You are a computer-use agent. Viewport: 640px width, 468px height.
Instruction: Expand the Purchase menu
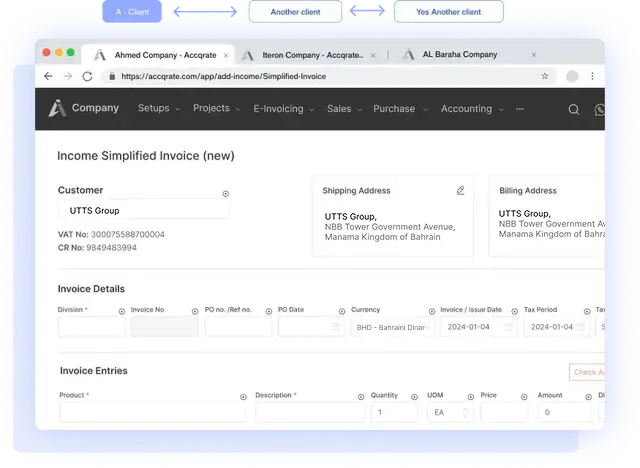pyautogui.click(x=400, y=109)
